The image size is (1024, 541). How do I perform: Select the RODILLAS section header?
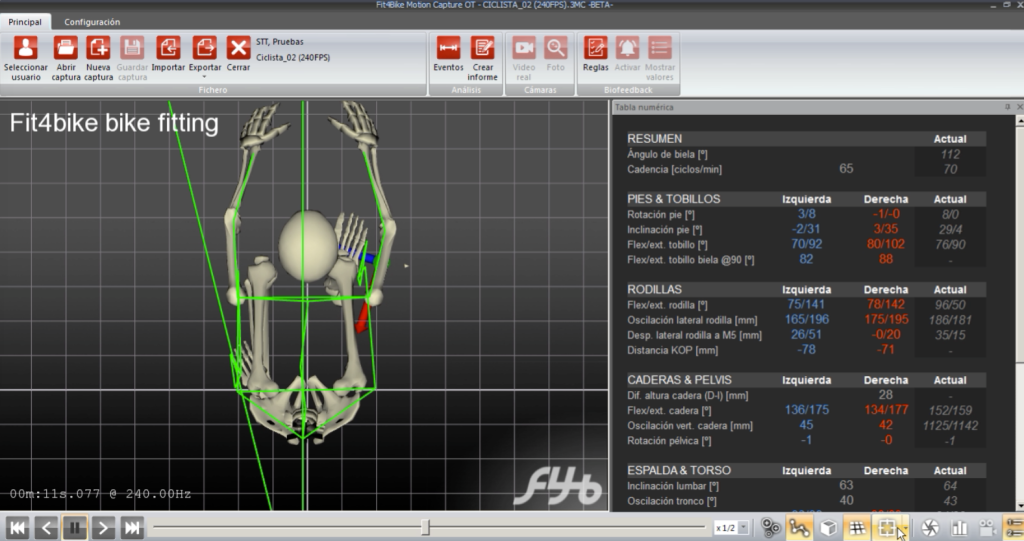point(654,289)
